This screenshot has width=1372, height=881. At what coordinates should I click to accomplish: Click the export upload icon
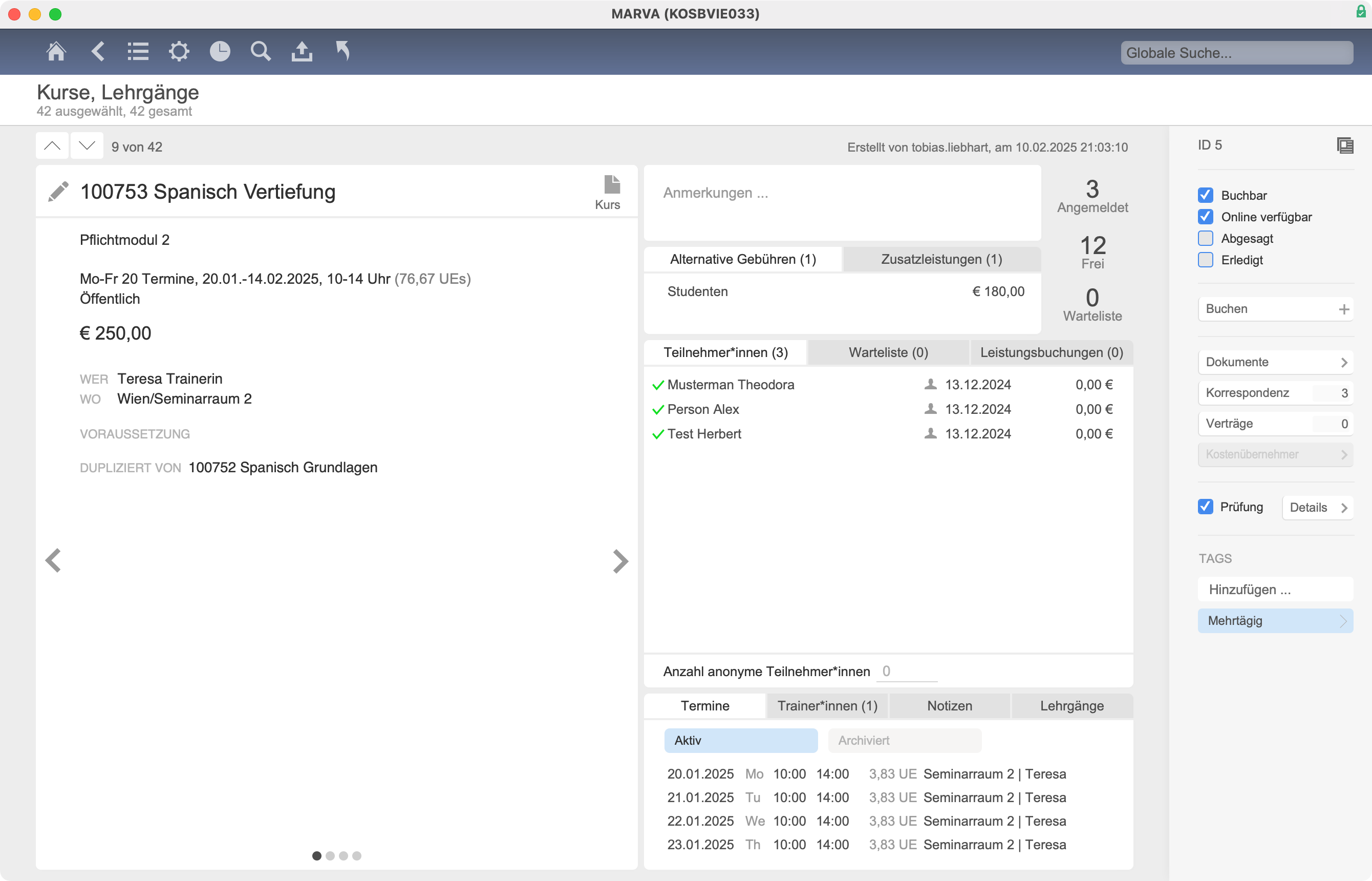(302, 52)
